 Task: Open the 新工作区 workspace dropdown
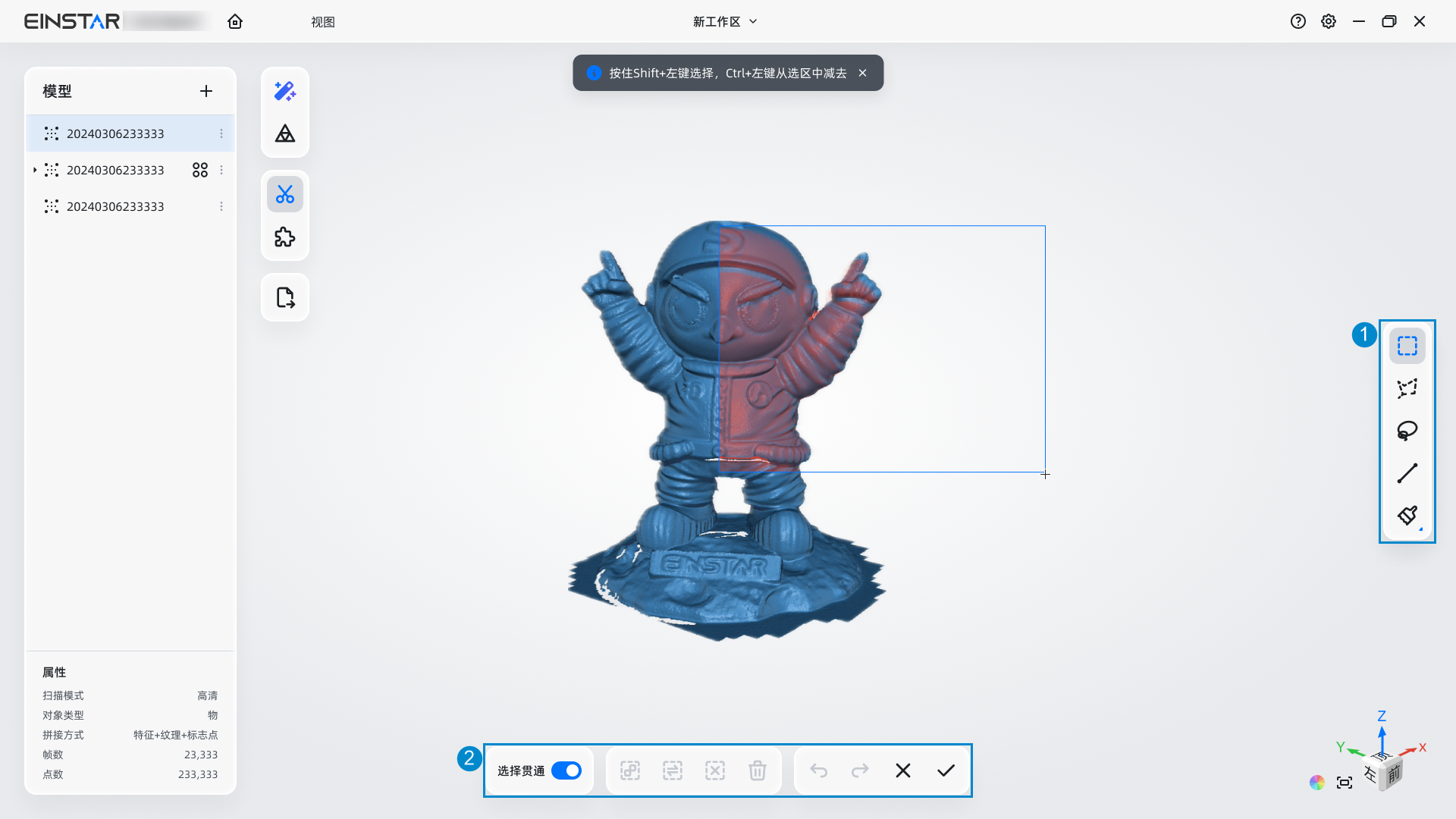[x=725, y=21]
